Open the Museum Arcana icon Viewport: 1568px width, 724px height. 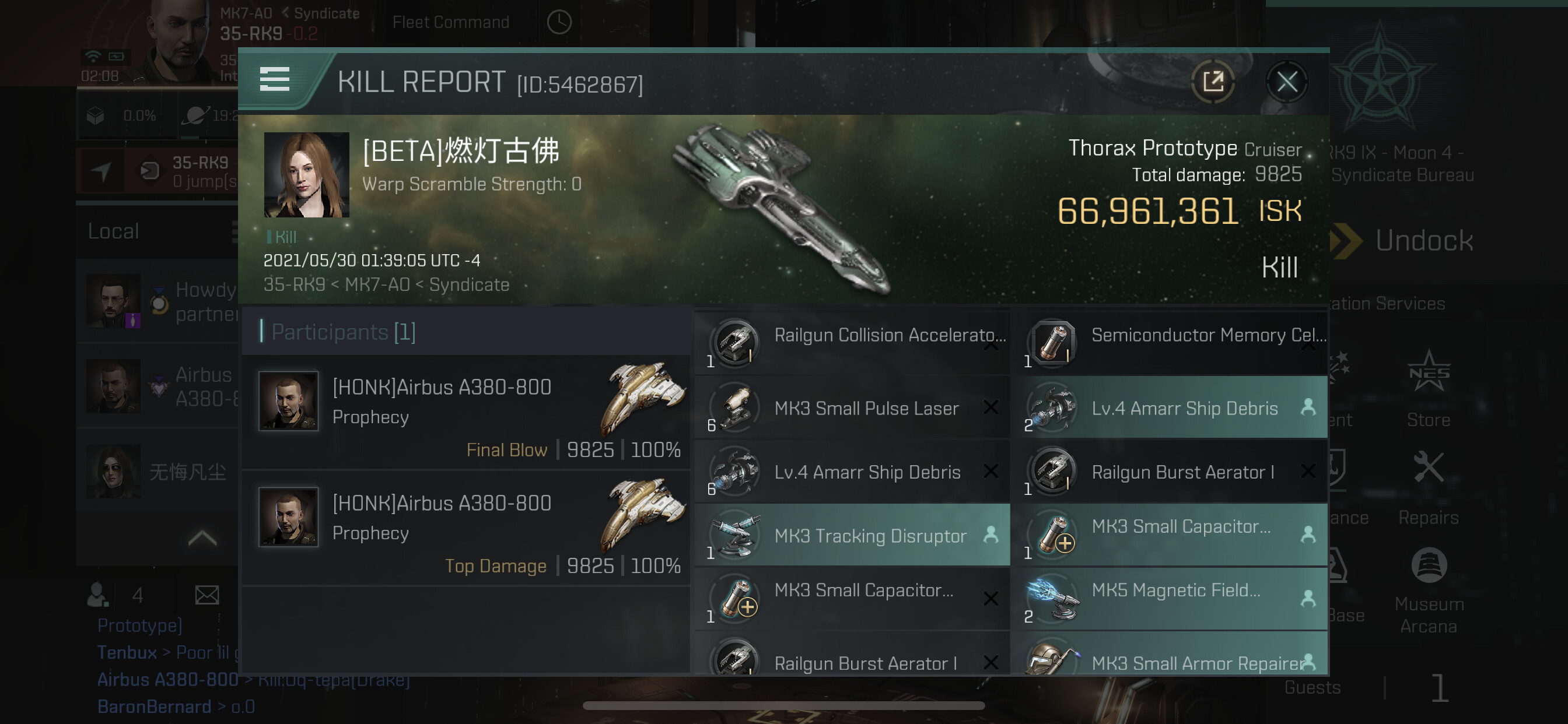(1428, 565)
